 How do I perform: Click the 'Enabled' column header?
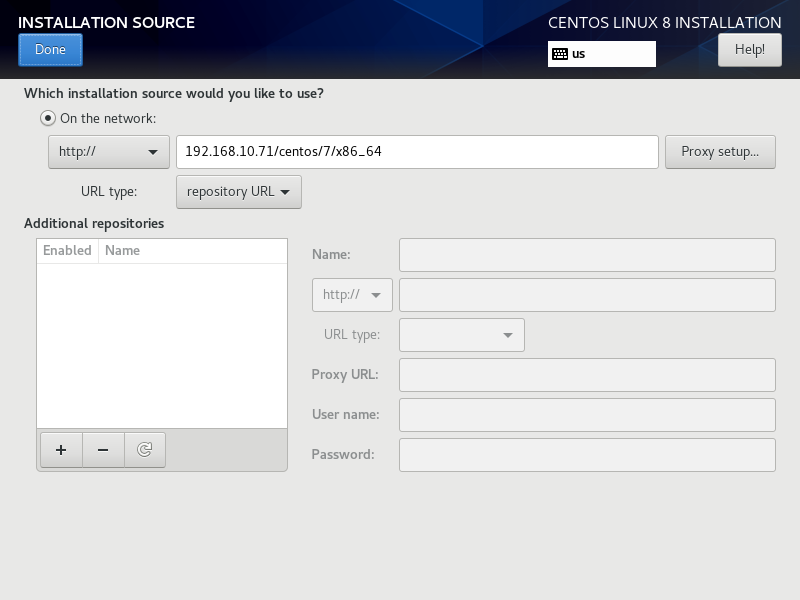tap(67, 251)
